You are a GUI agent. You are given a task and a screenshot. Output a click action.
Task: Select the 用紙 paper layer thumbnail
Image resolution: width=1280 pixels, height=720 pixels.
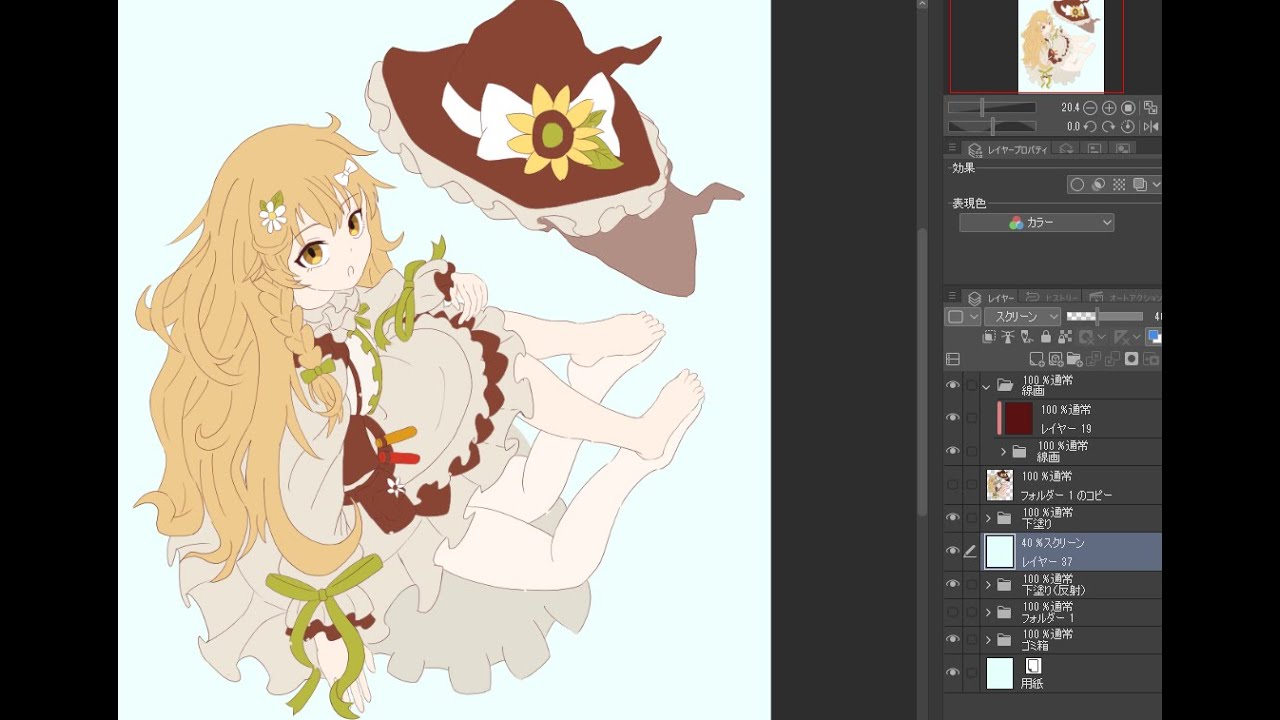pyautogui.click(x=1000, y=672)
